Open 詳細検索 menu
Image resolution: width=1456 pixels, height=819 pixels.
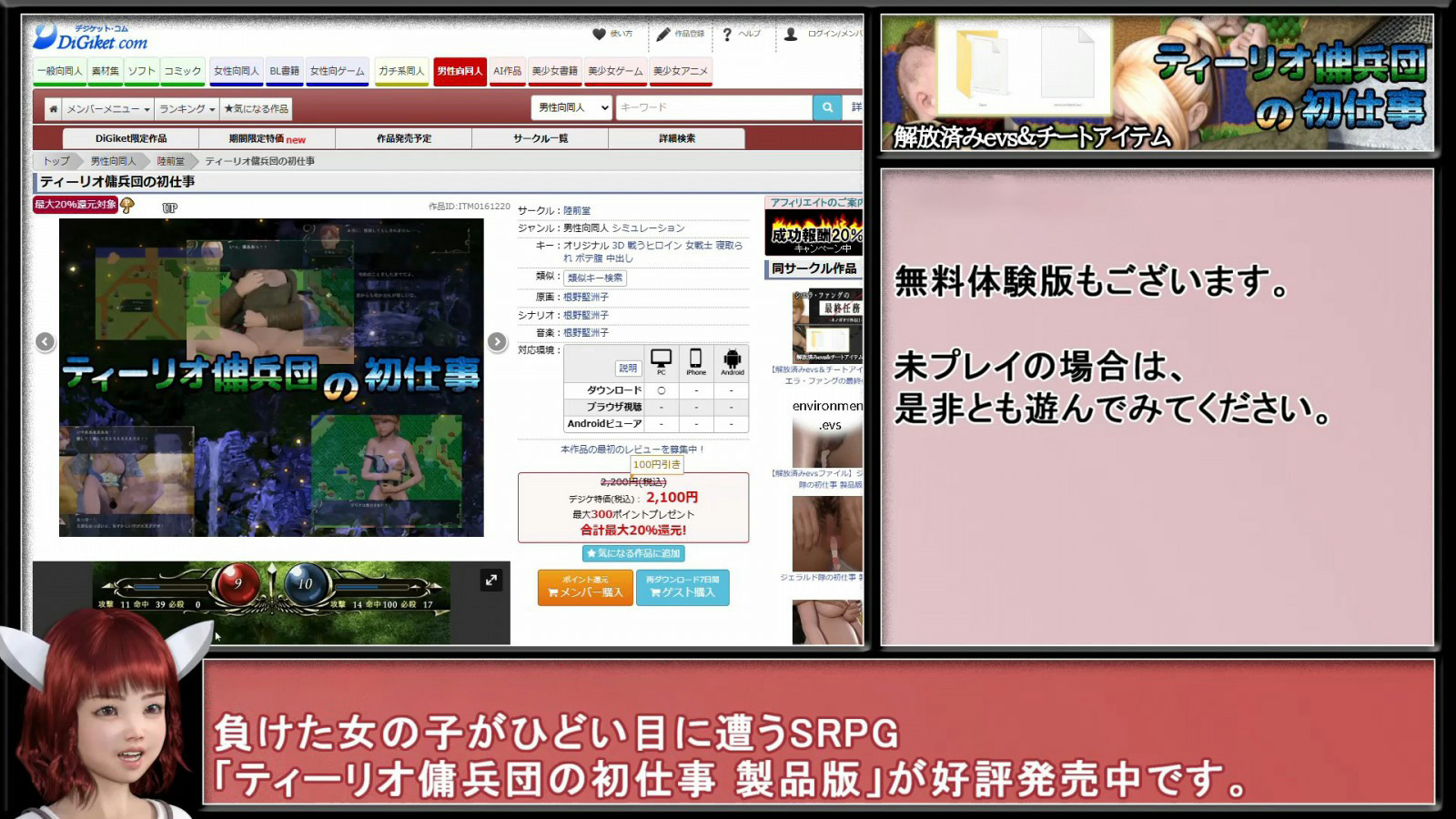pos(677,138)
